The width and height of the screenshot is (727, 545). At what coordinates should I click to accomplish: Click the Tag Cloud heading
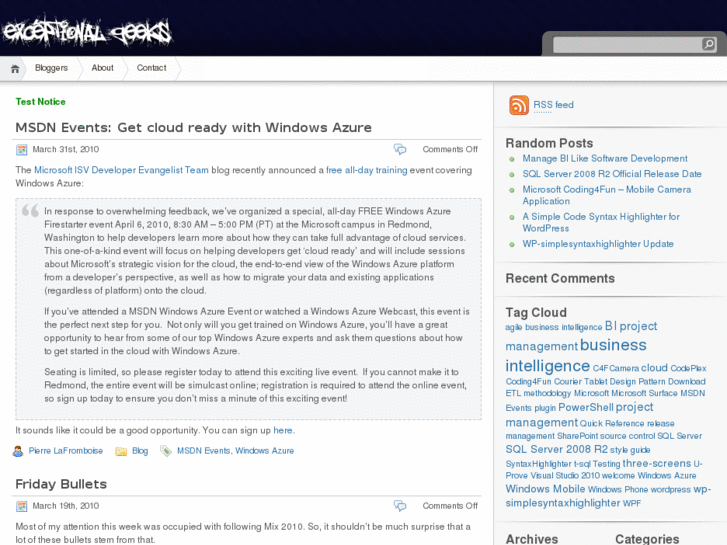[x=536, y=313]
